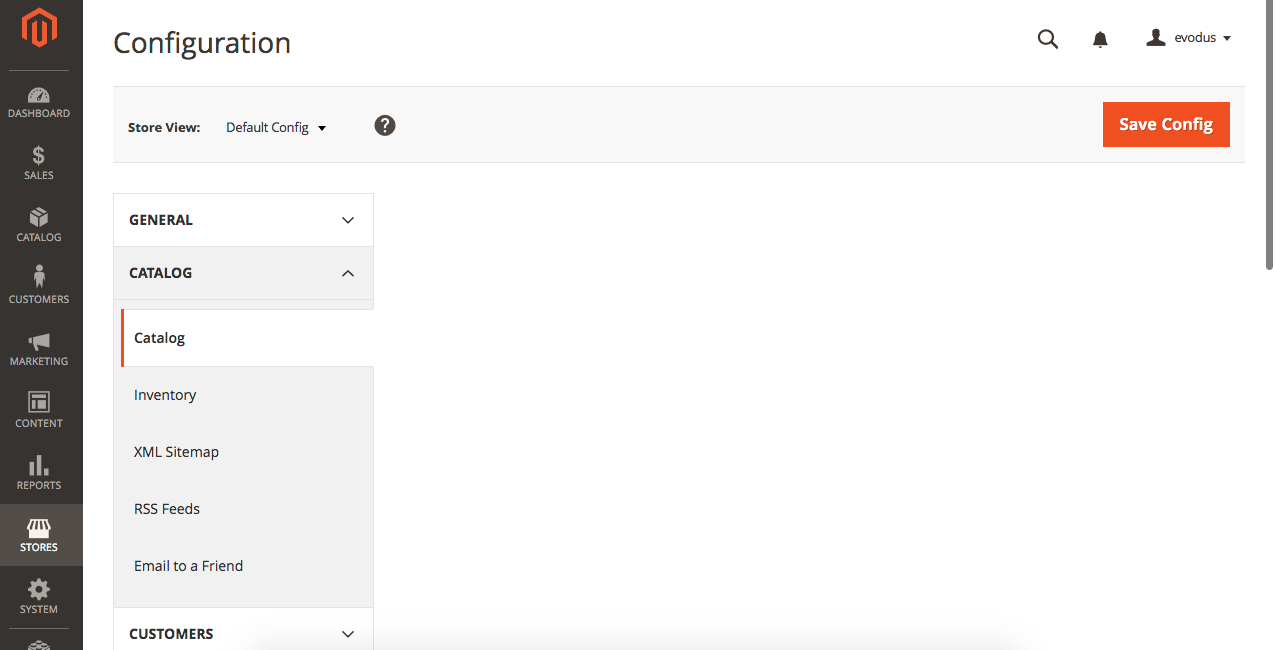Expand the CUSTOMERS configuration section
The width and height of the screenshot is (1275, 650).
point(243,633)
